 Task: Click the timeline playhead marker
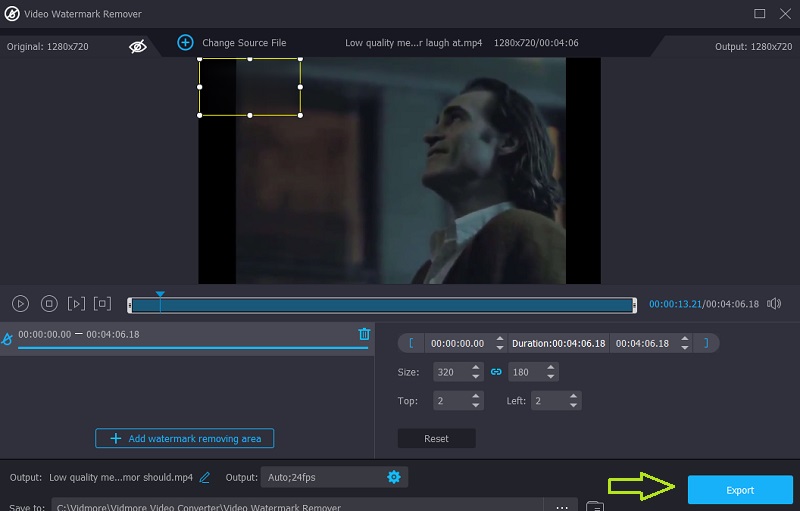[x=160, y=296]
